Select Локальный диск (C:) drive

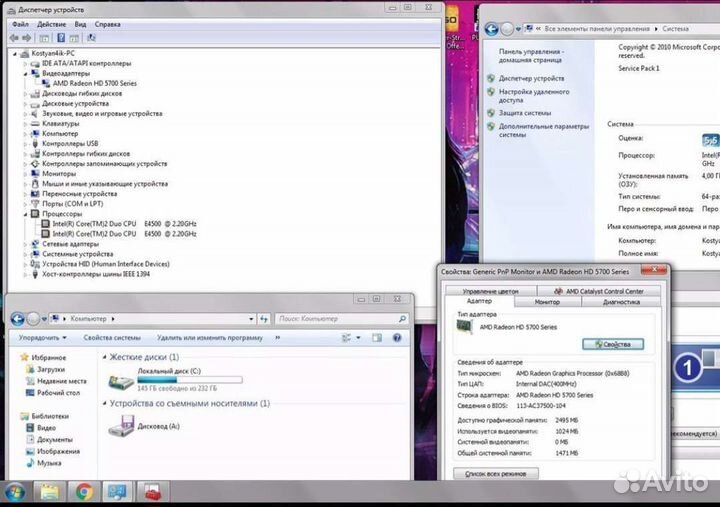(x=175, y=379)
